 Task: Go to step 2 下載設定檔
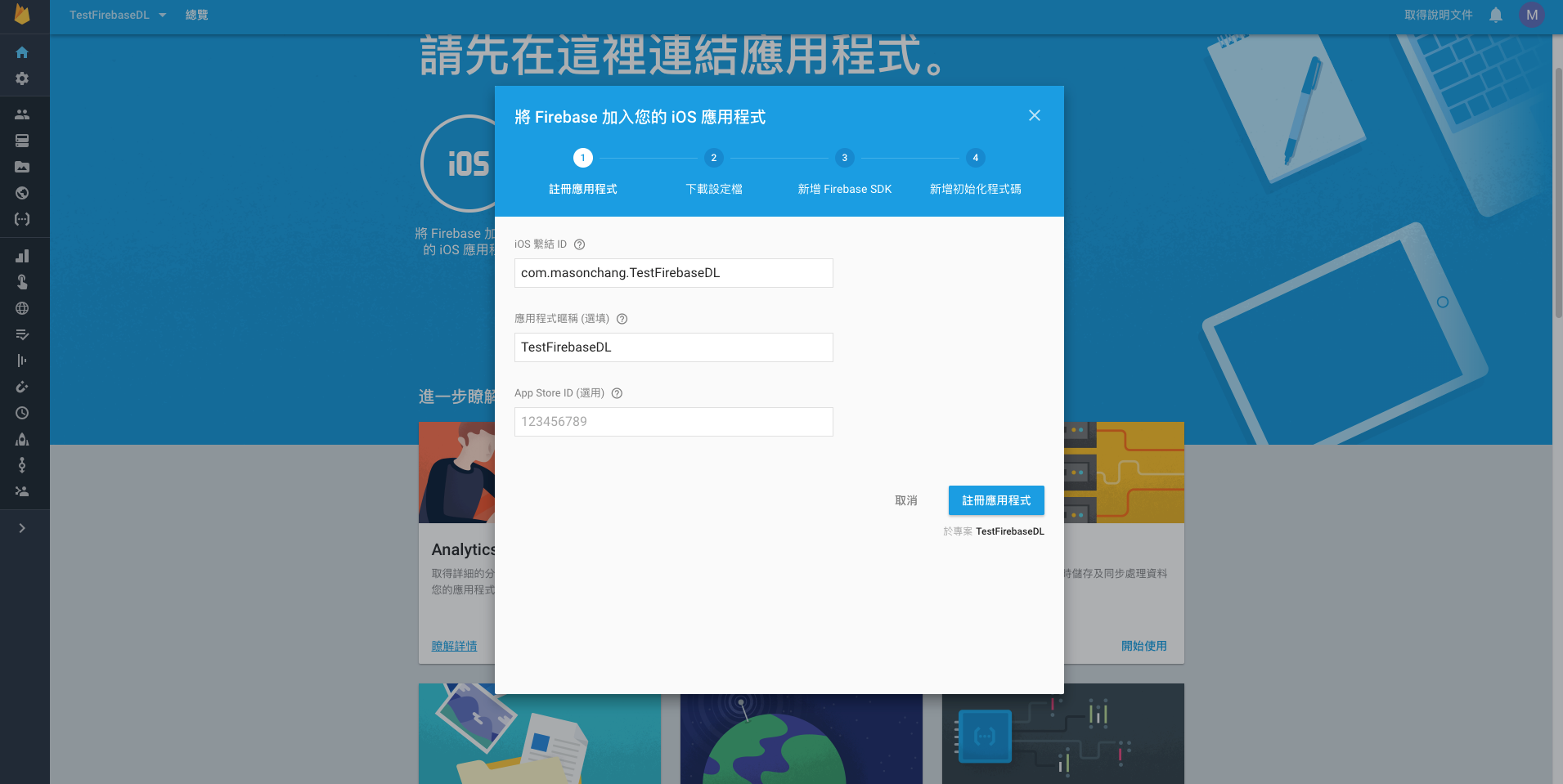pyautogui.click(x=714, y=172)
